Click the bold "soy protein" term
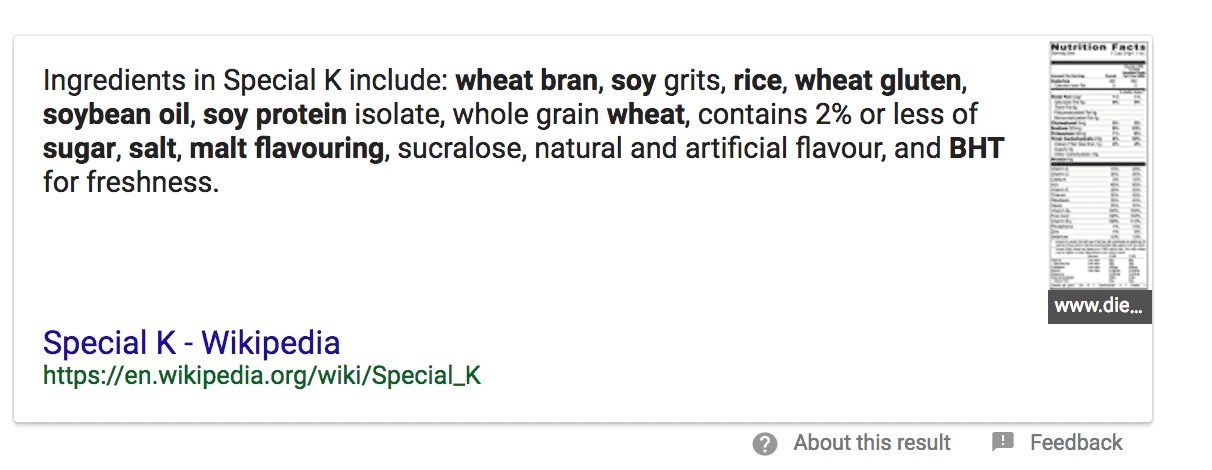The width and height of the screenshot is (1212, 470). [275, 115]
